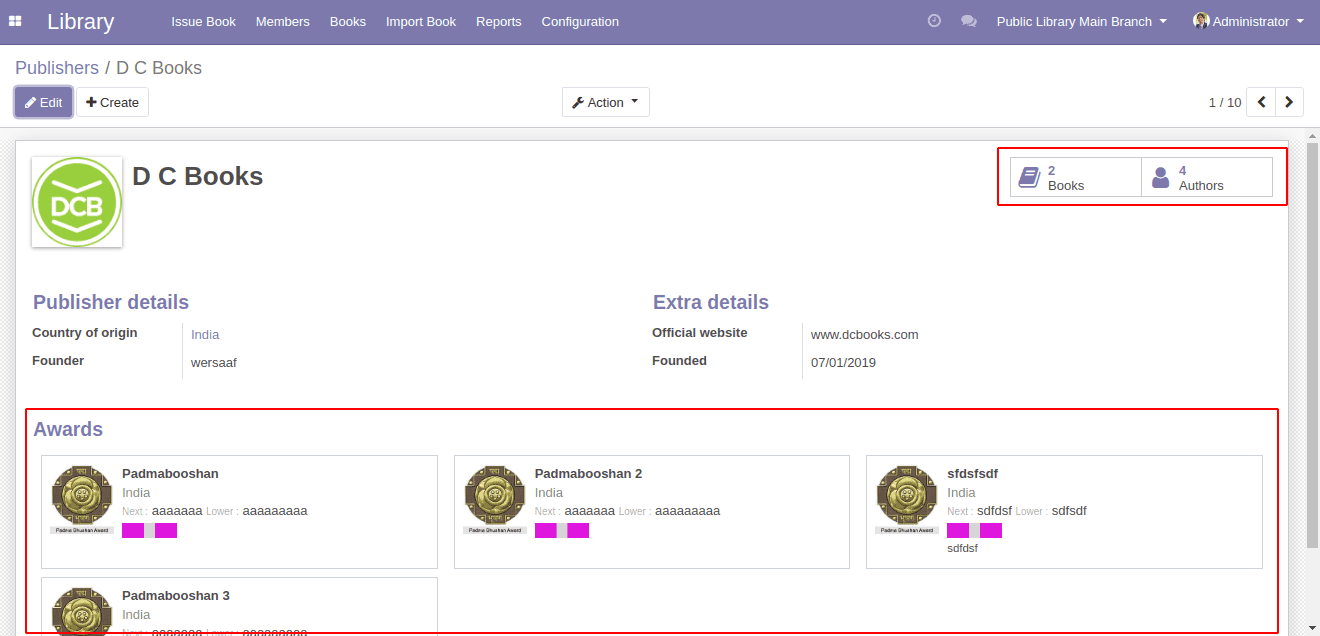Click the Padmabooshan award medal image
Screen dimensions: 1320x636
[82, 498]
